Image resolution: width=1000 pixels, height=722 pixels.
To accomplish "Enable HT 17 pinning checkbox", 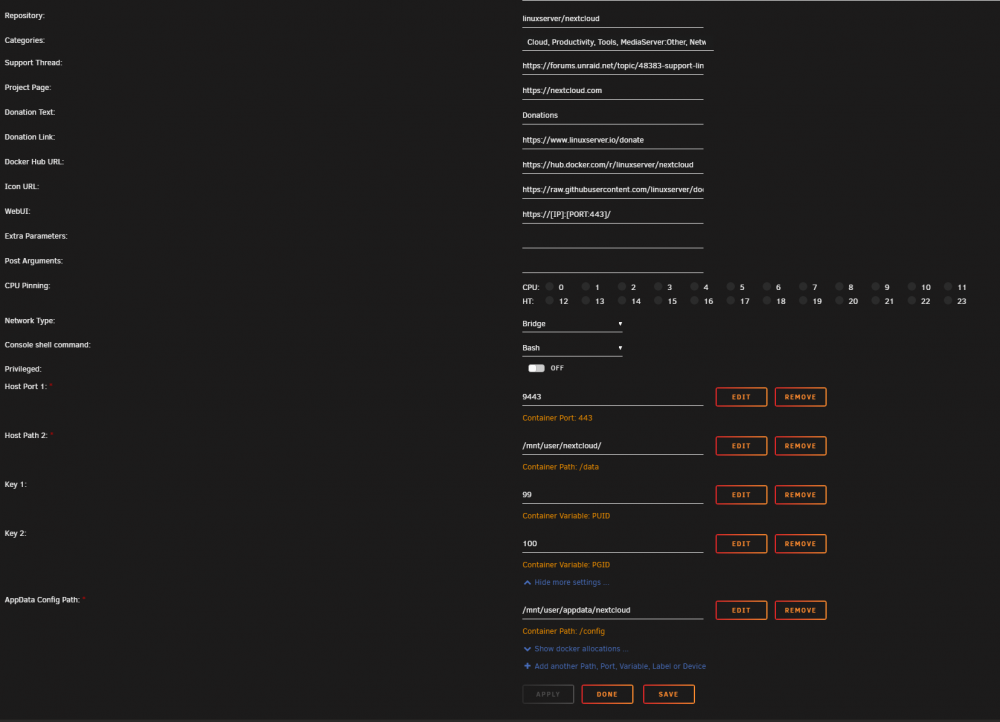I will pyautogui.click(x=730, y=300).
